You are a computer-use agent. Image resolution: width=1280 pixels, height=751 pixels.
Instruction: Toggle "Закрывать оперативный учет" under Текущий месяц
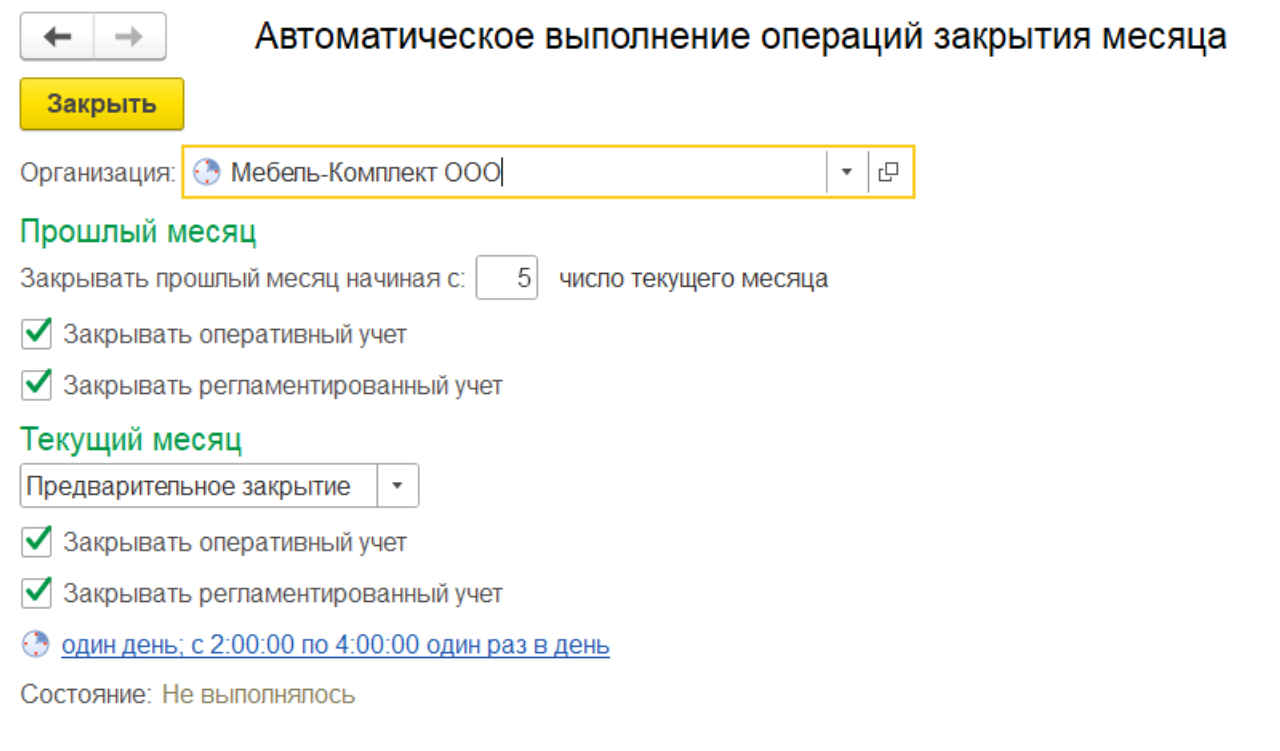tap(37, 542)
